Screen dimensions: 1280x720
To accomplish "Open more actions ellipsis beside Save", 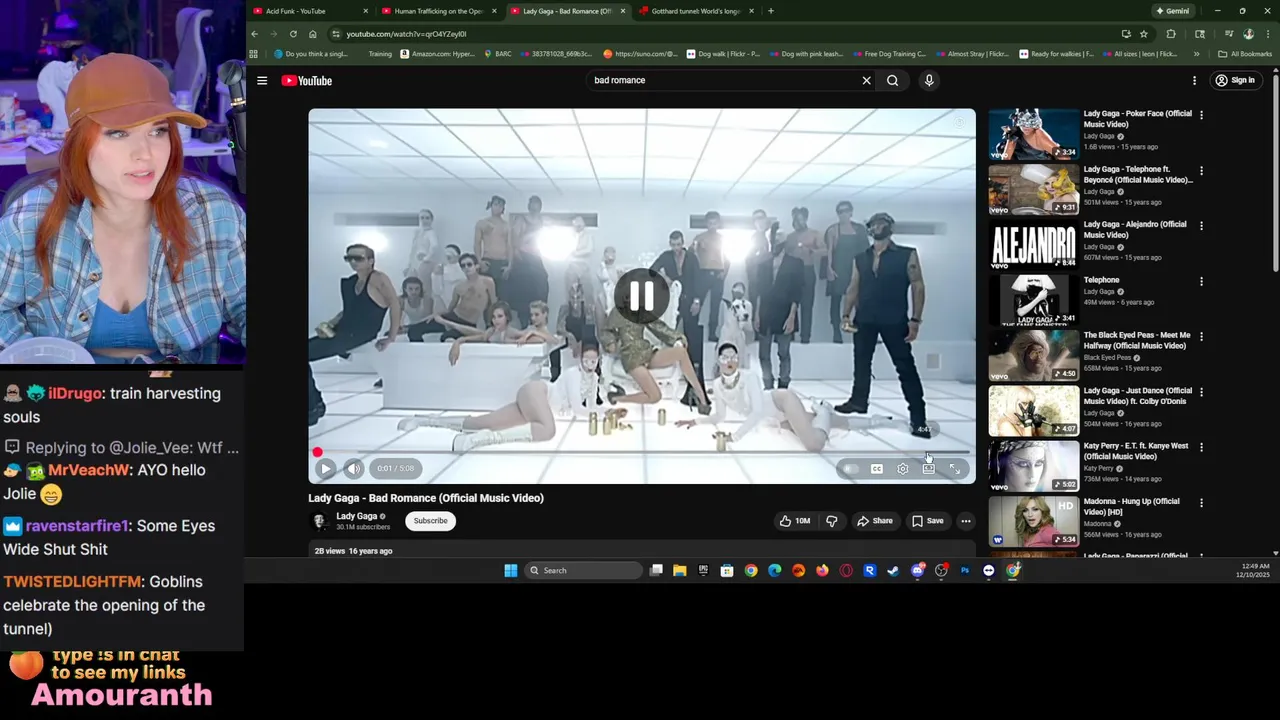I will pyautogui.click(x=966, y=520).
